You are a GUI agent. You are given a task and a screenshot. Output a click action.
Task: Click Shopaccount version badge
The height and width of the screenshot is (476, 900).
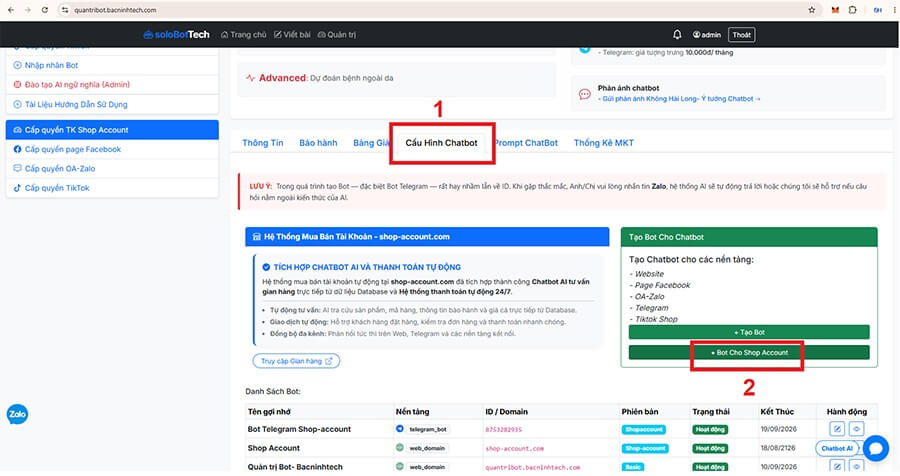coord(643,429)
